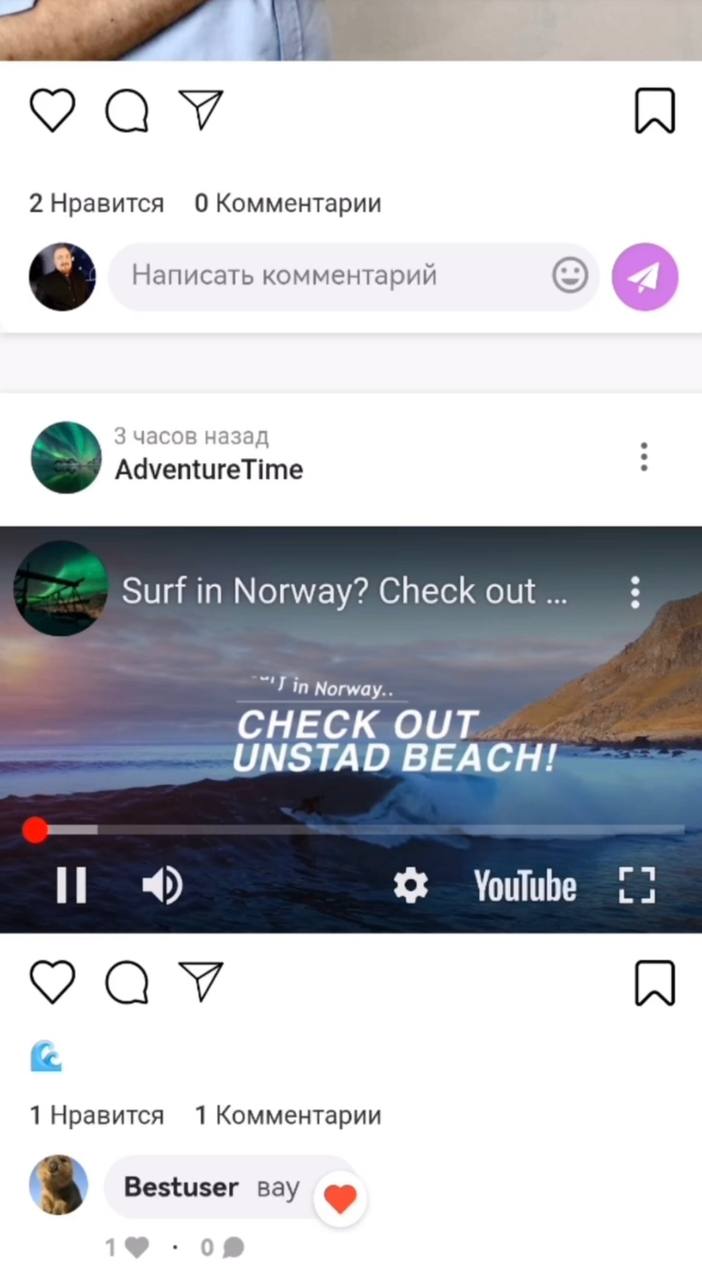Open emoji picker in comment field
The width and height of the screenshot is (702, 1280).
(570, 275)
